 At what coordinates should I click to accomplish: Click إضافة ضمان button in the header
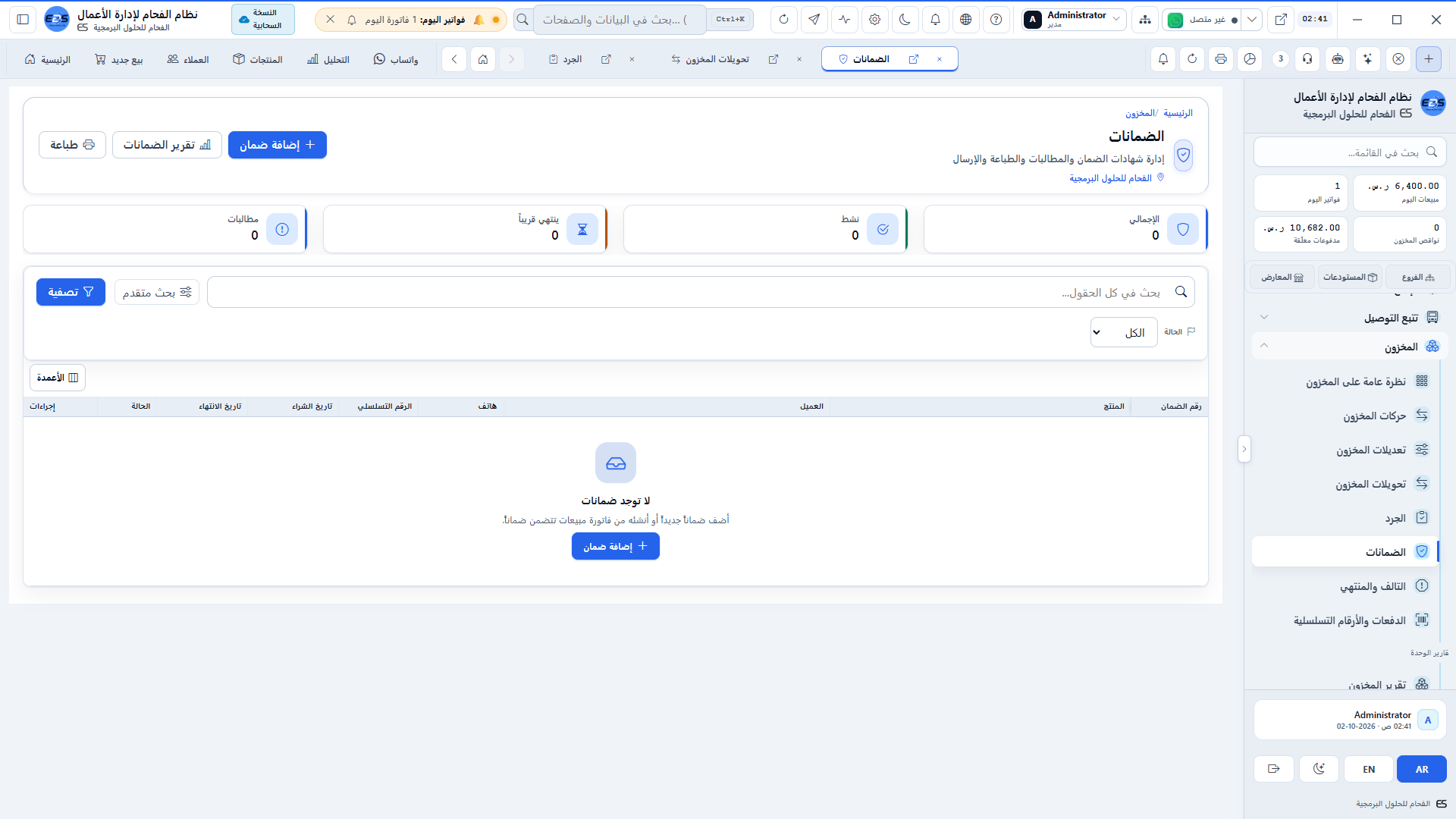tap(278, 145)
